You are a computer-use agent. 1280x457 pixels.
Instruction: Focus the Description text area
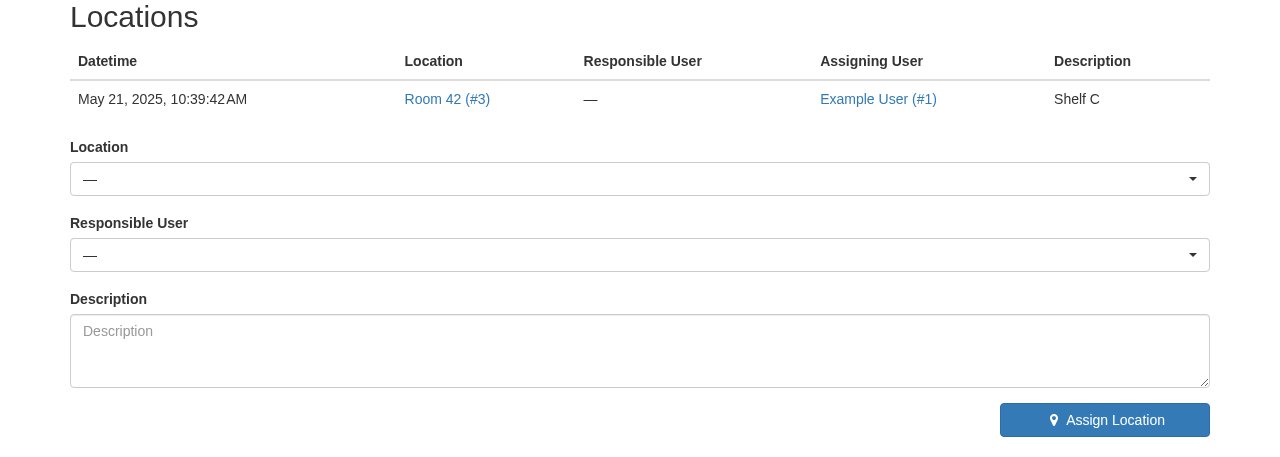[x=640, y=351]
